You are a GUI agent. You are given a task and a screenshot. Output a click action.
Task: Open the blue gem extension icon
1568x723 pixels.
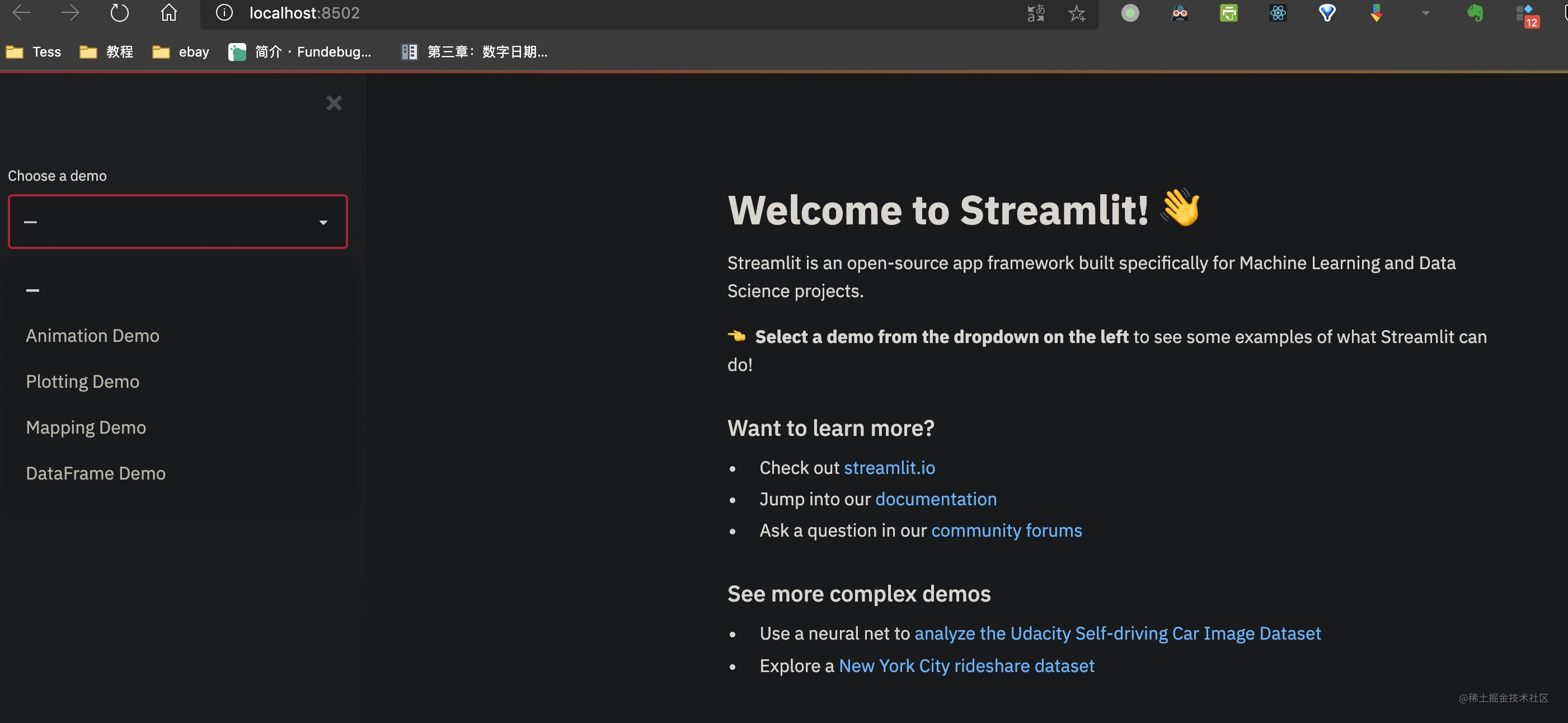coord(1327,13)
